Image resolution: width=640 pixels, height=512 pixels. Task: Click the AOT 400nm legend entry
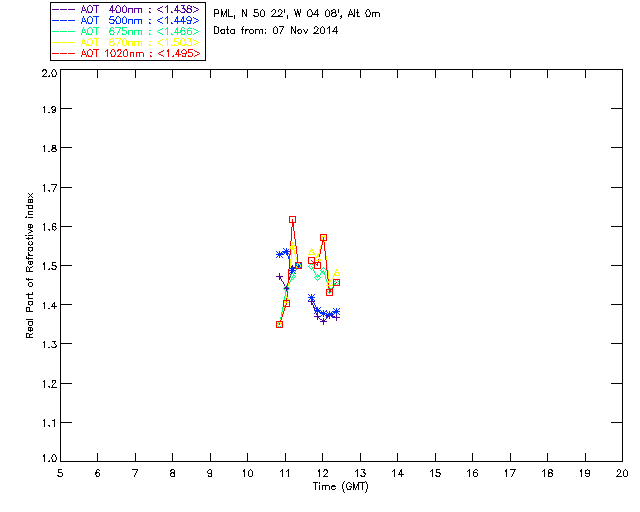tap(126, 9)
